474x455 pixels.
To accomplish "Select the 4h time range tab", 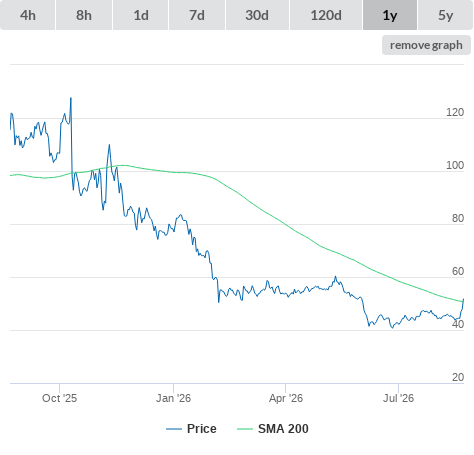I will click(28, 15).
